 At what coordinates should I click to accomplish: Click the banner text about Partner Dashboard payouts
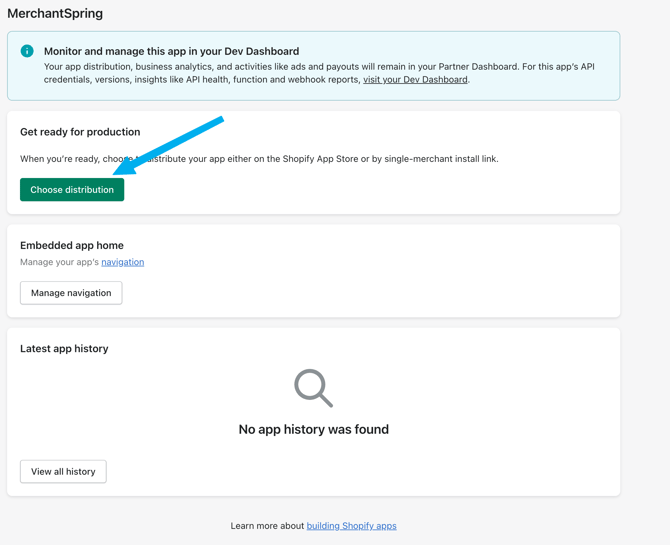click(300, 66)
